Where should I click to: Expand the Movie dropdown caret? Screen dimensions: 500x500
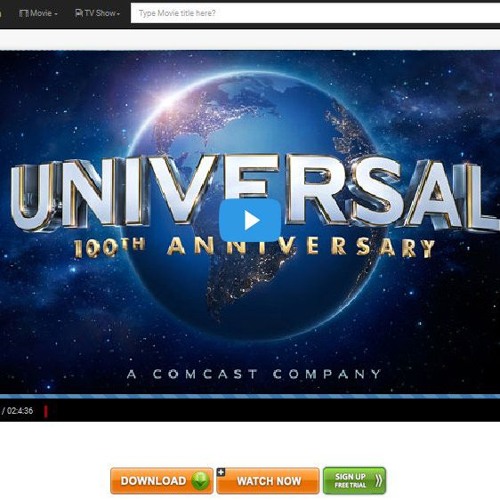pyautogui.click(x=56, y=14)
